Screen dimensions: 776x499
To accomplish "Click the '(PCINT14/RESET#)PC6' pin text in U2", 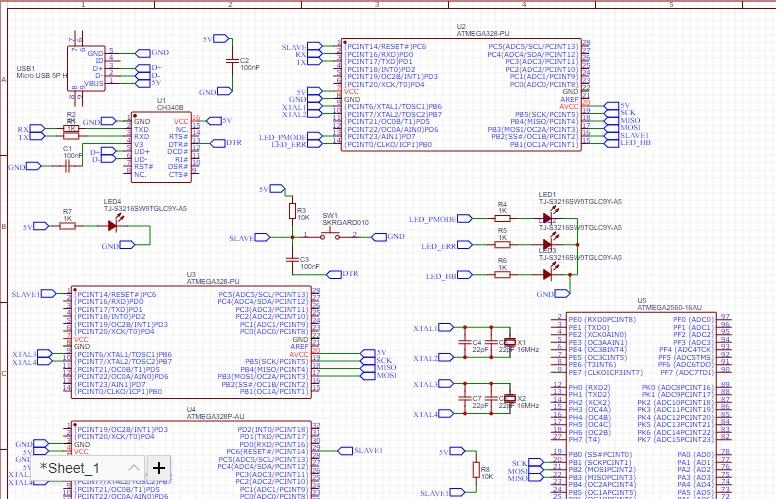I will (385, 47).
